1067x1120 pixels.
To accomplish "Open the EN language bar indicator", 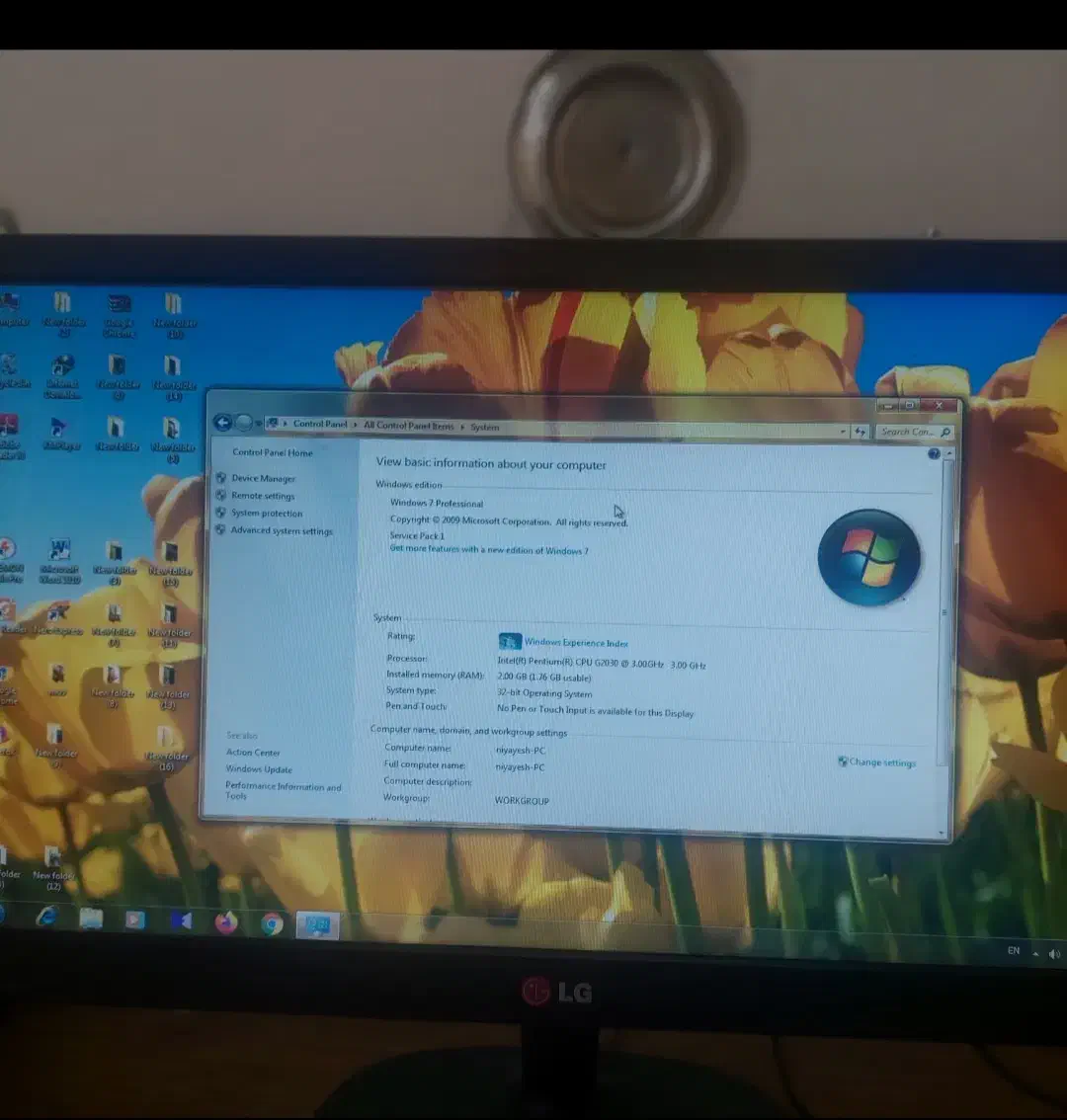I will click(x=1014, y=951).
